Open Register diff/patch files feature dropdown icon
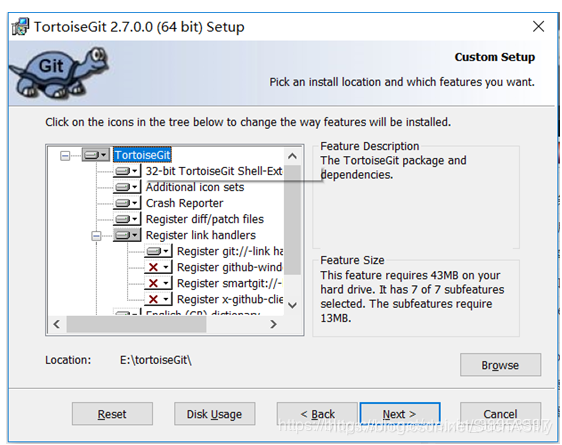 (x=127, y=219)
